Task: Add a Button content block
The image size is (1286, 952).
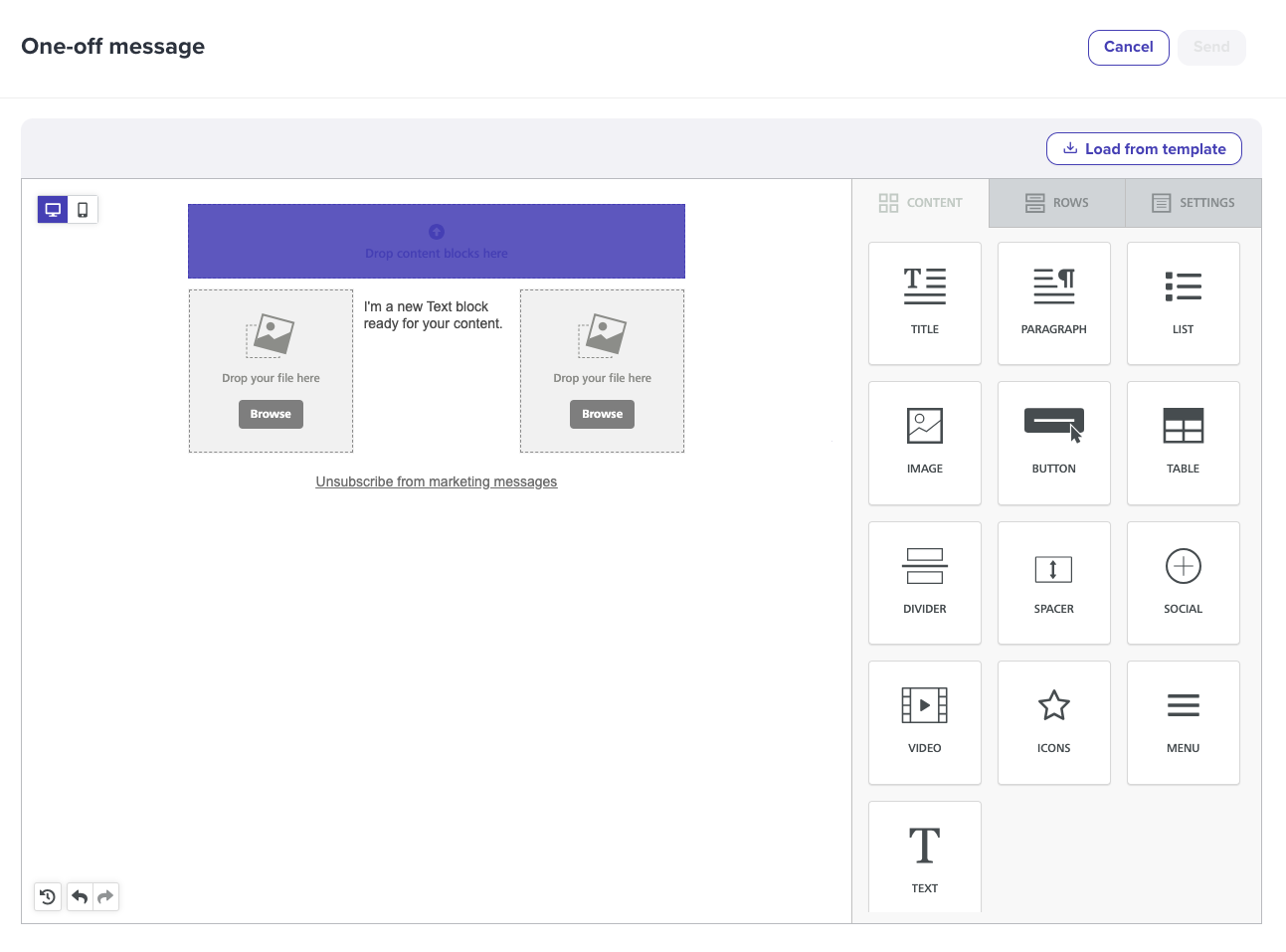Action: point(1054,443)
